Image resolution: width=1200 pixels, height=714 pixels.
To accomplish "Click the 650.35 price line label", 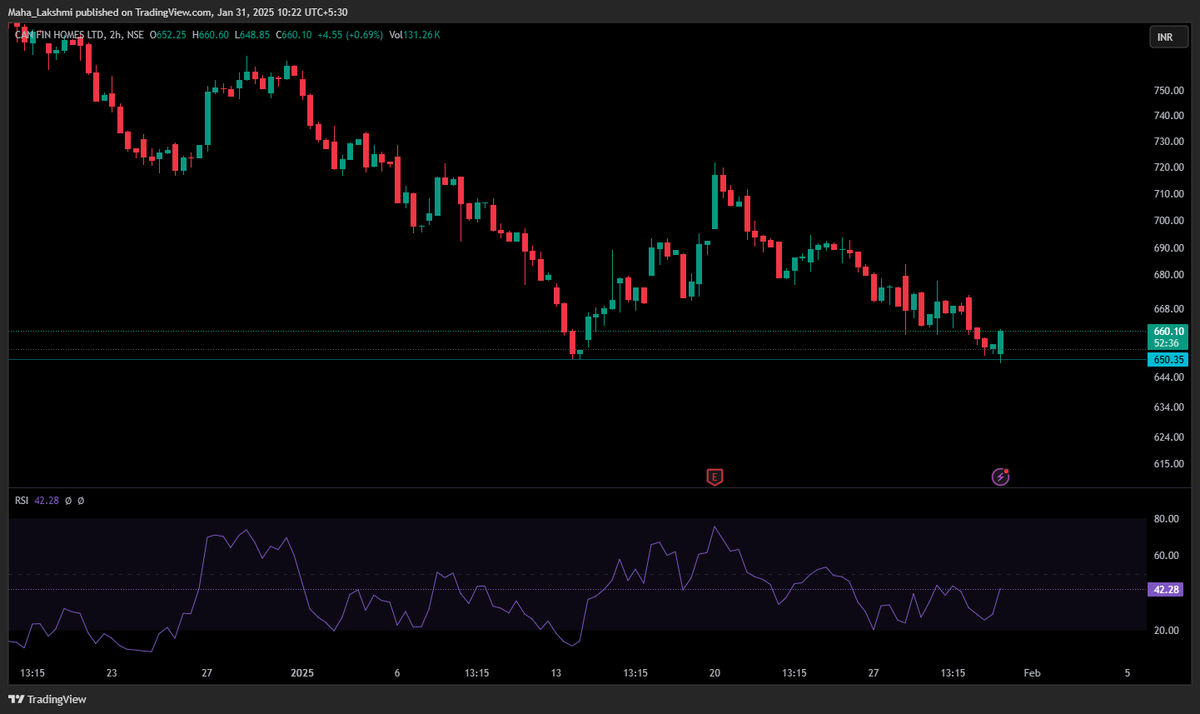I will pyautogui.click(x=1168, y=359).
